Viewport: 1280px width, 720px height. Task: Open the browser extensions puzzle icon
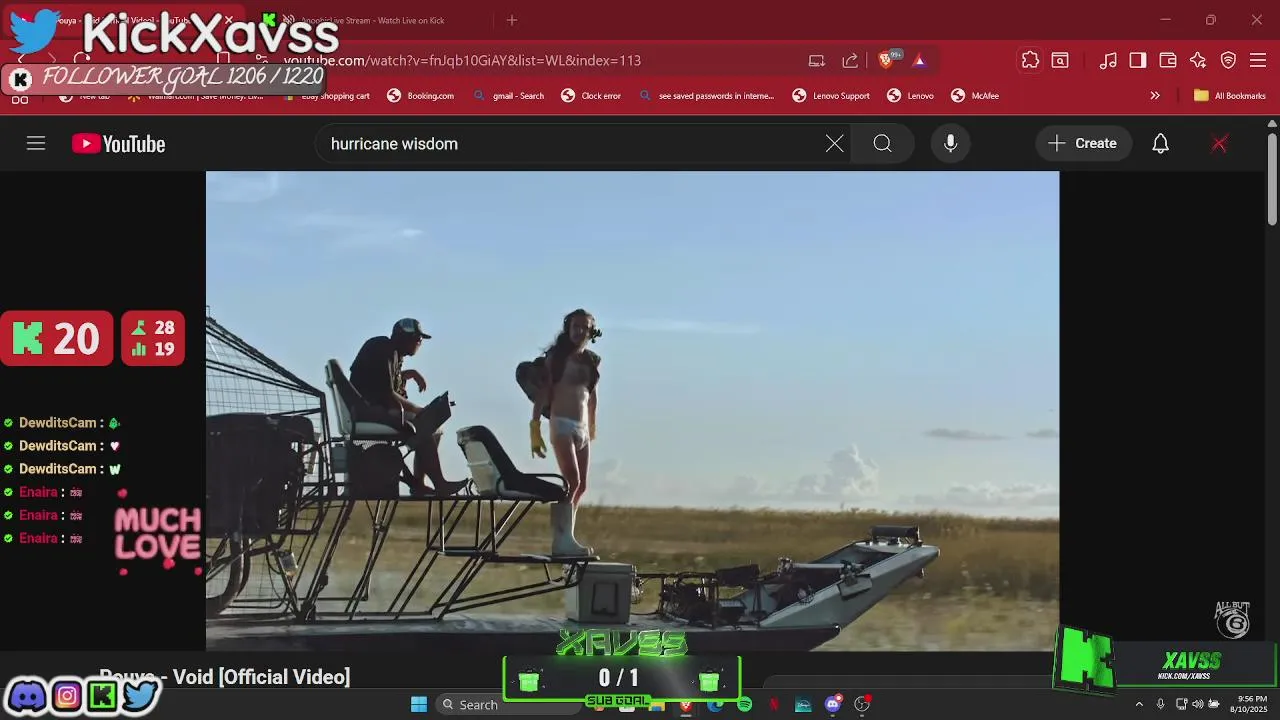(1030, 60)
